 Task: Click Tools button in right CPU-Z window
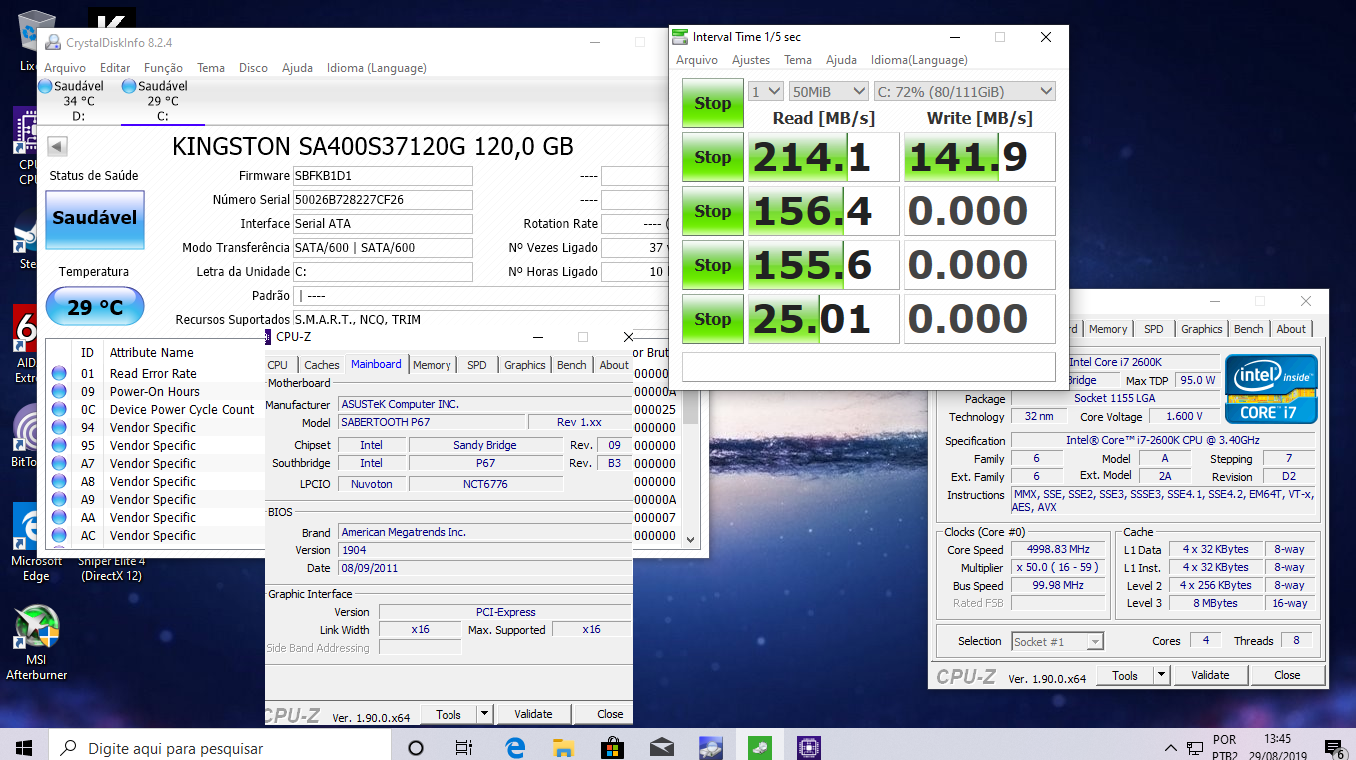pos(1125,675)
